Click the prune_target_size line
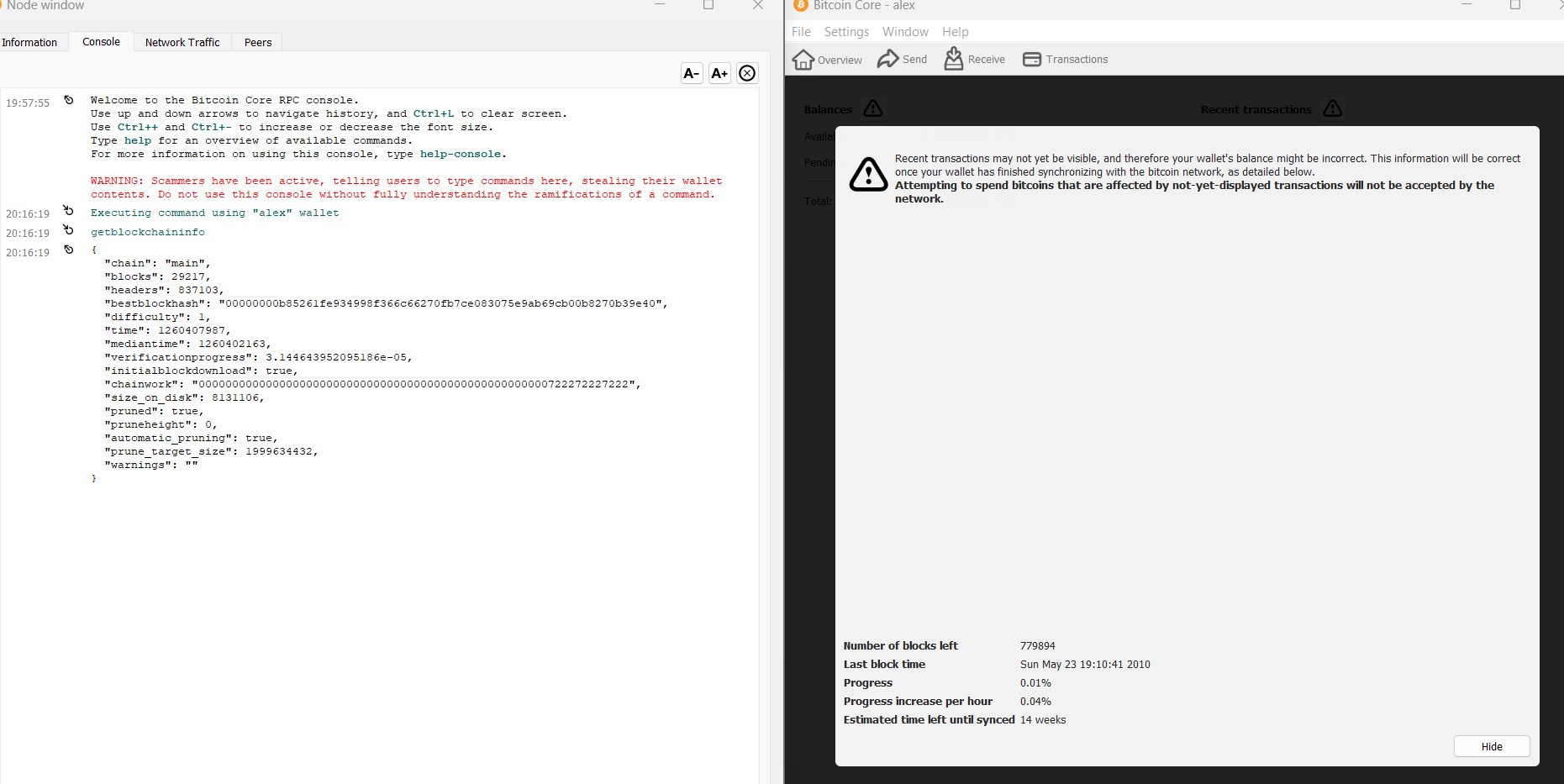Screen dimensions: 1564x784 click(211, 451)
